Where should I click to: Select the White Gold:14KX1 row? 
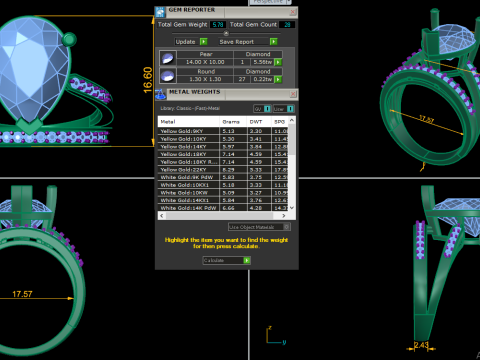coord(223,200)
